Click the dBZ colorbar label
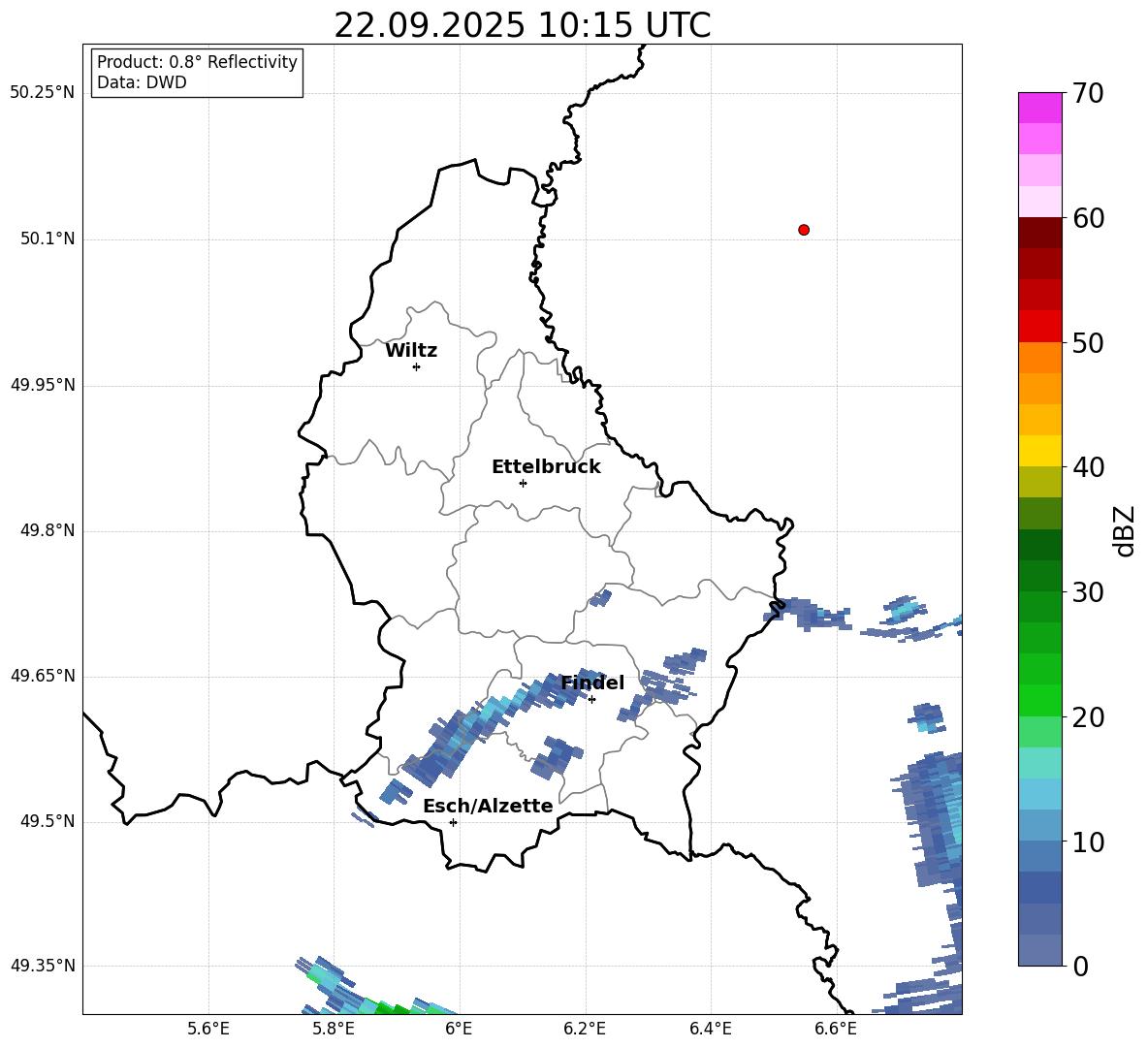This screenshot has height=1048, width=1148. pos(1124,530)
